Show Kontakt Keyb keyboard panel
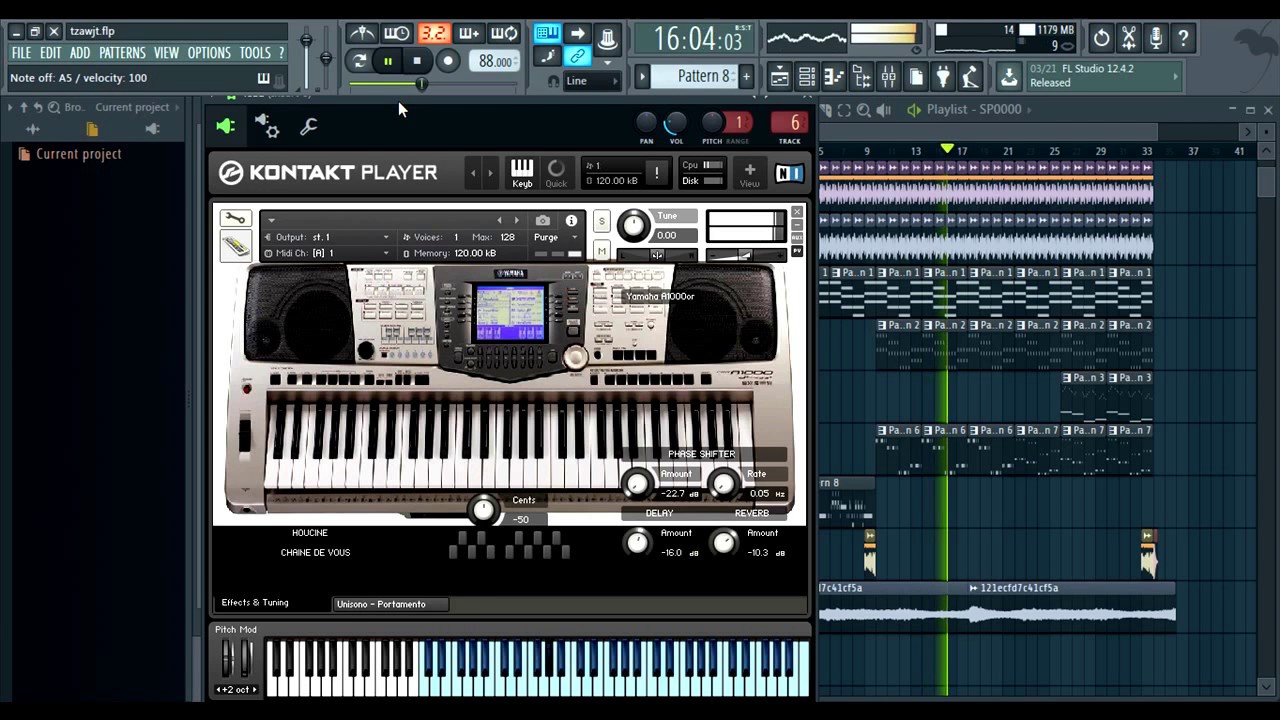The height and width of the screenshot is (720, 1280). click(522, 172)
